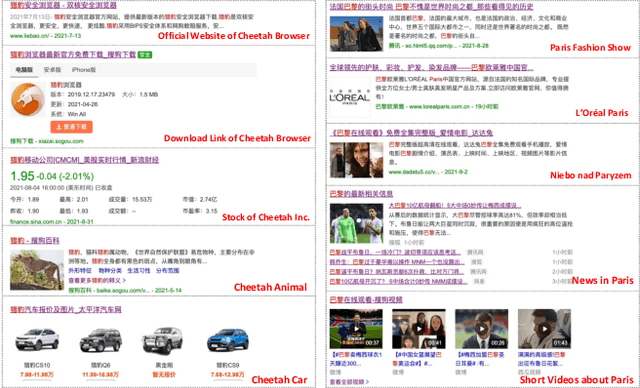Image resolution: width=640 pixels, height=388 pixels.
Task: Open the 满满的高级感!巴黎 video caption
Action: point(543,359)
